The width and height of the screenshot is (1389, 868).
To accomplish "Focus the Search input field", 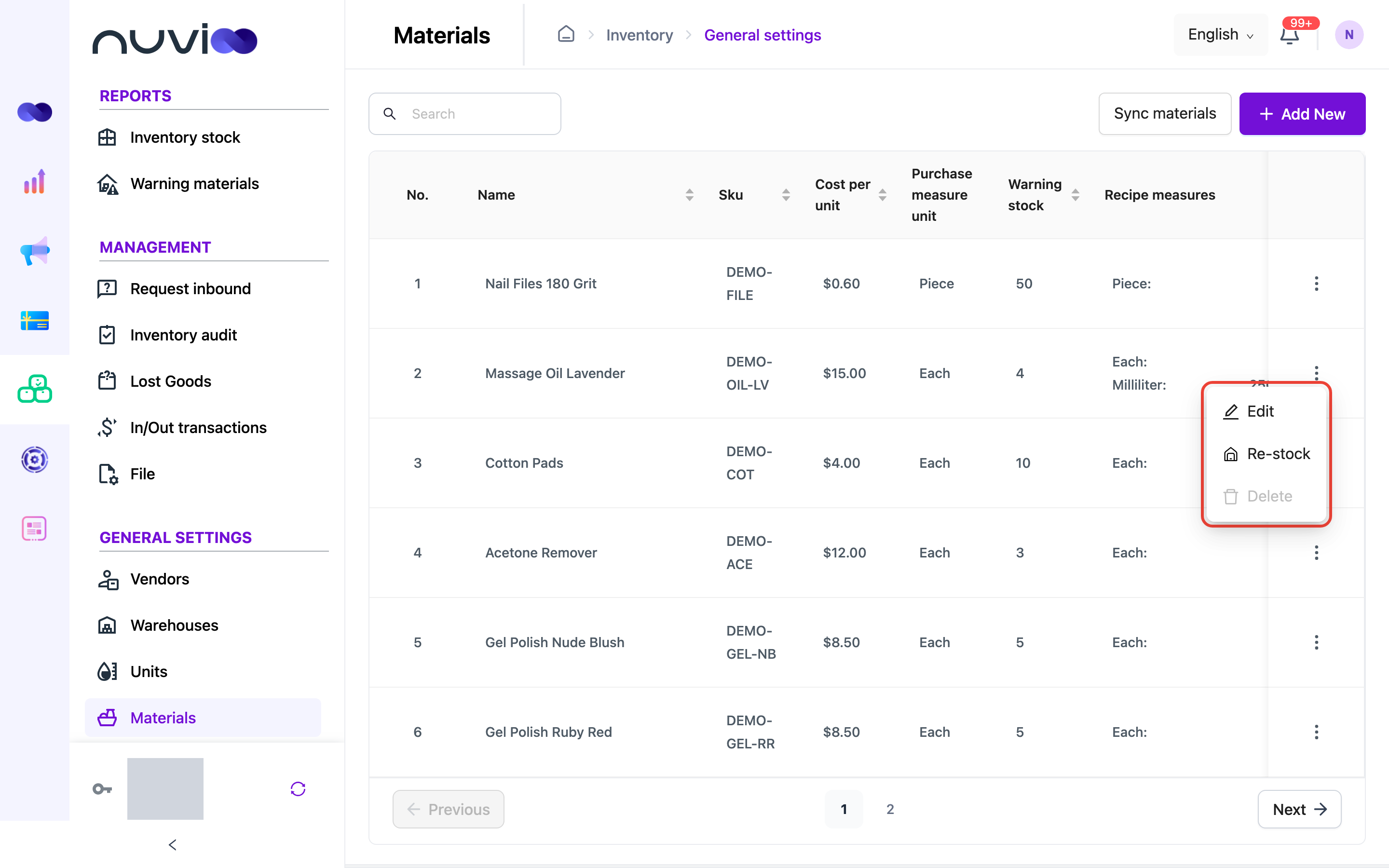I will click(464, 114).
